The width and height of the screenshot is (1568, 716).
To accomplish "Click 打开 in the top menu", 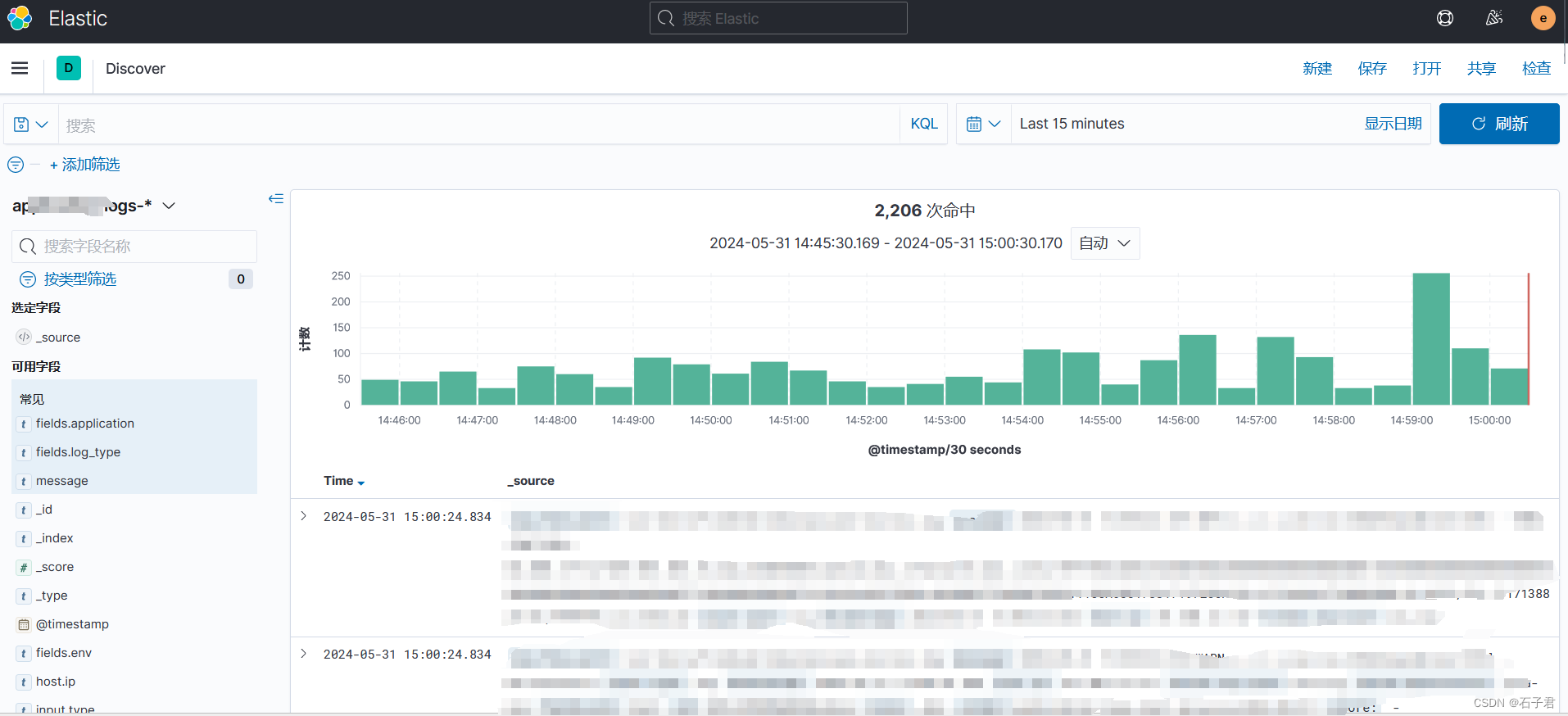I will point(1427,69).
